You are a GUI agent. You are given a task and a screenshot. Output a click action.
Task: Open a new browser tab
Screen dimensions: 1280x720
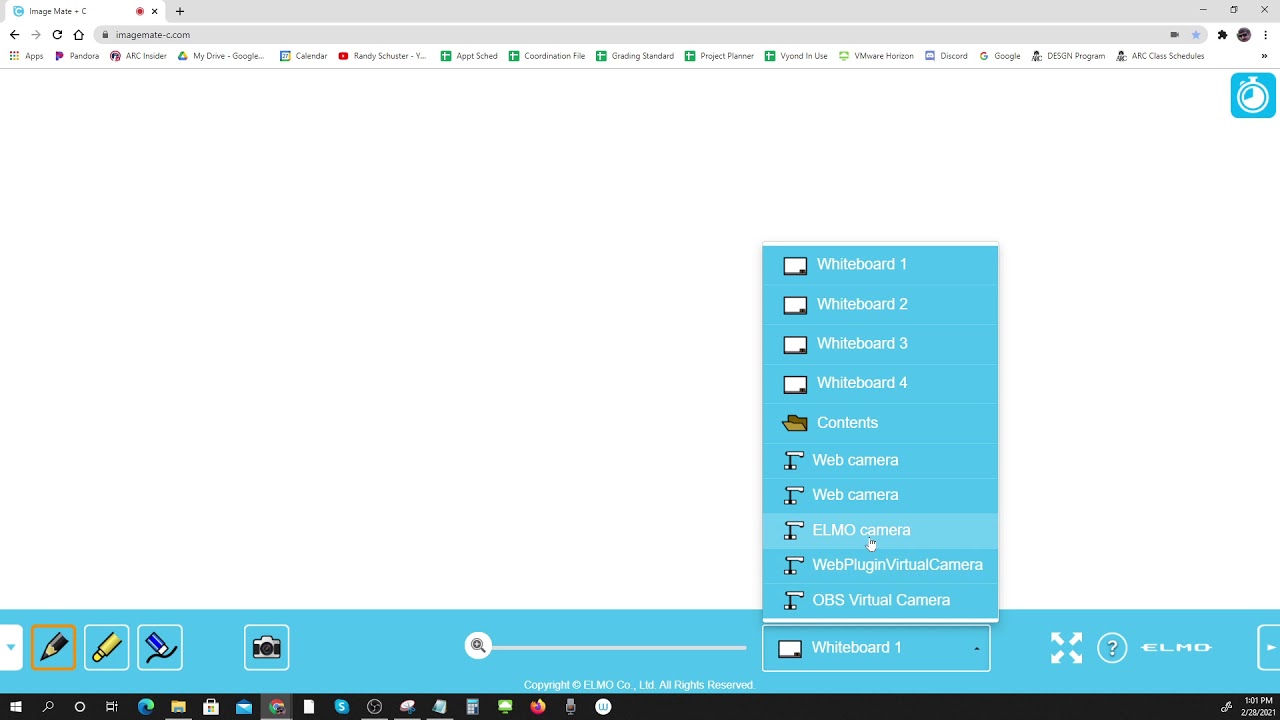pyautogui.click(x=180, y=11)
